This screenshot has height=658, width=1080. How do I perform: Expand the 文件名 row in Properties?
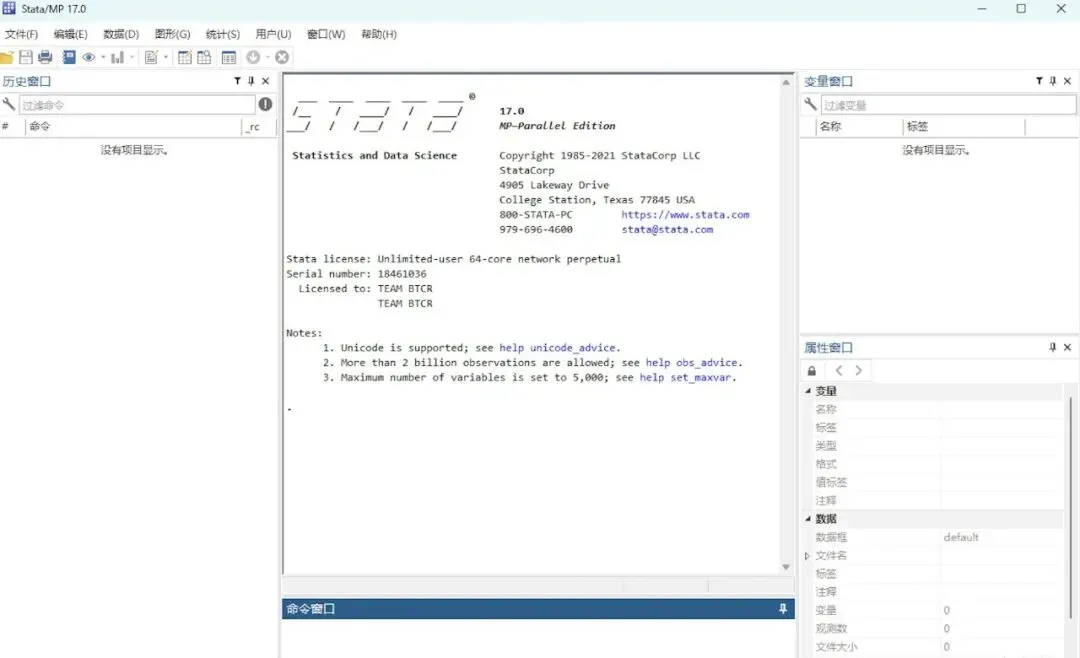pos(807,555)
